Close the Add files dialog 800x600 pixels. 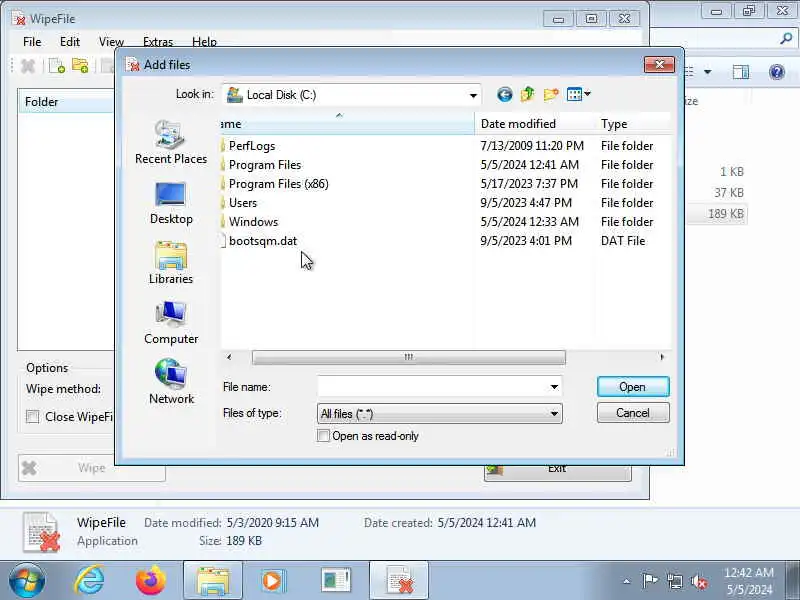pyautogui.click(x=659, y=65)
